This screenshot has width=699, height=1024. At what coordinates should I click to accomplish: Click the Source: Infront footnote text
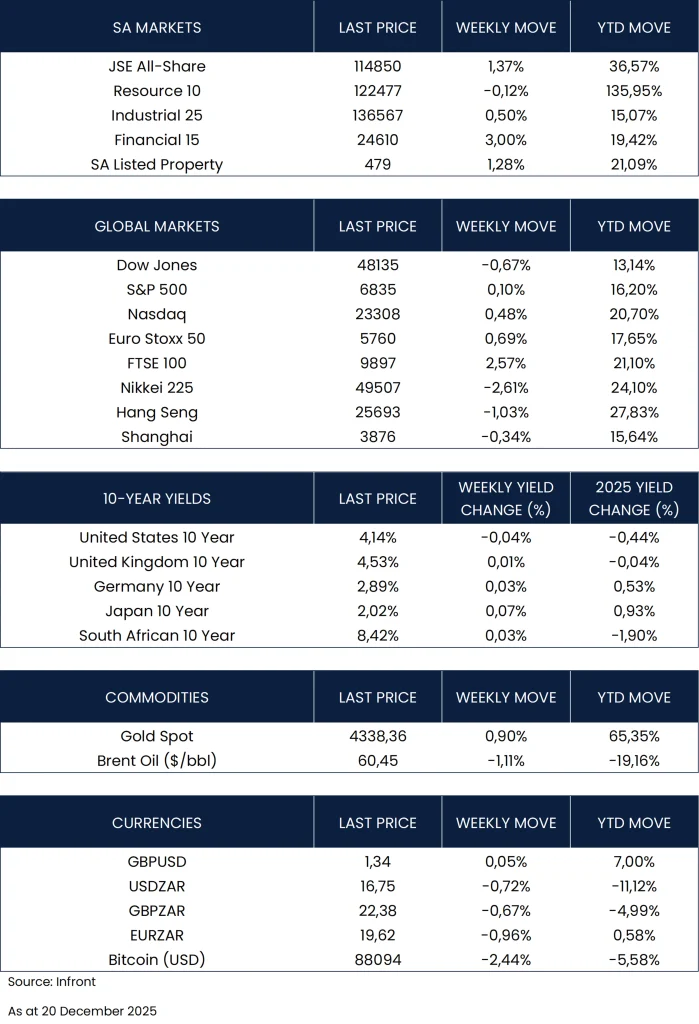52,982
